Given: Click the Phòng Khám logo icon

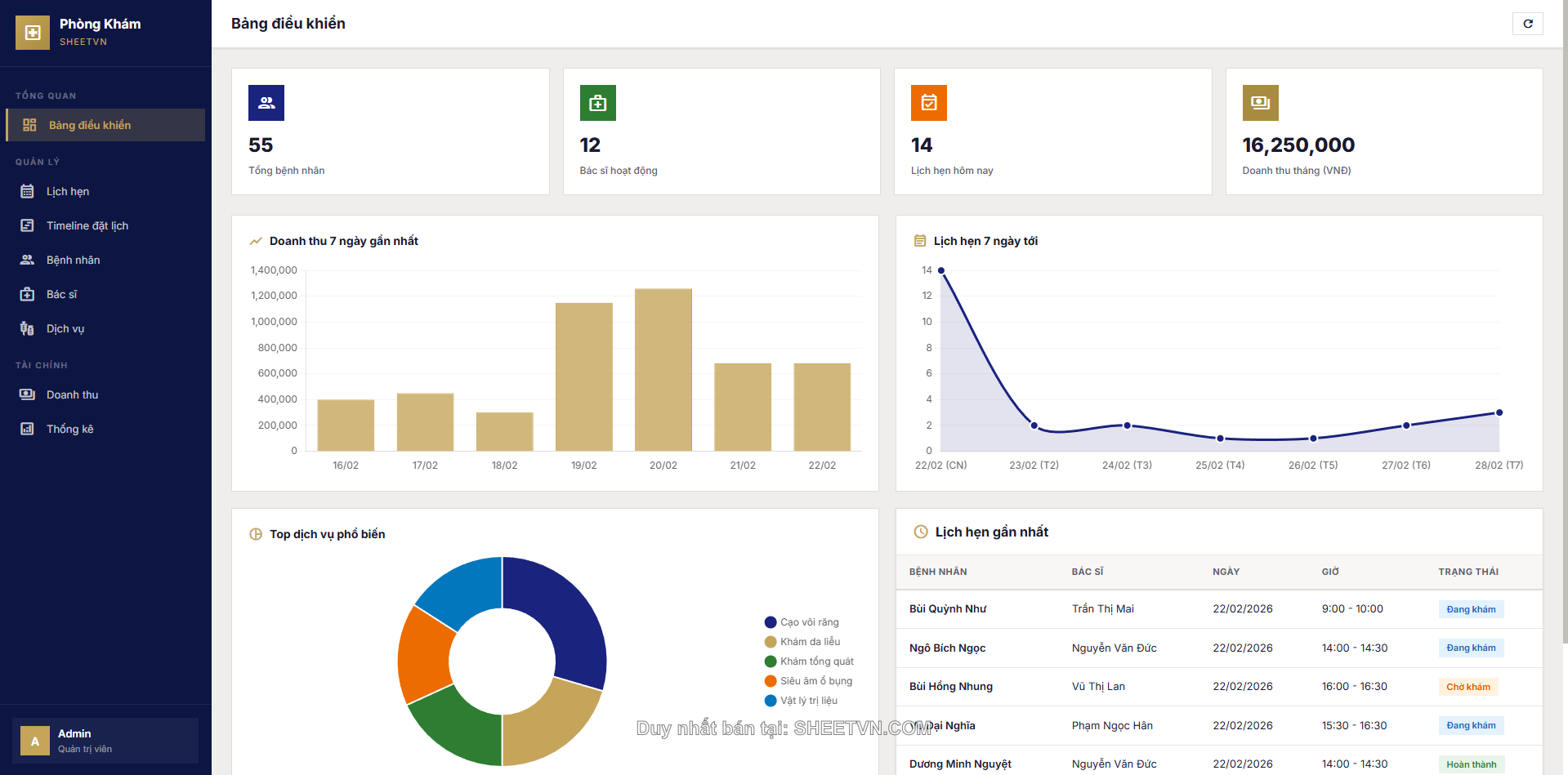Looking at the screenshot, I should pyautogui.click(x=33, y=33).
